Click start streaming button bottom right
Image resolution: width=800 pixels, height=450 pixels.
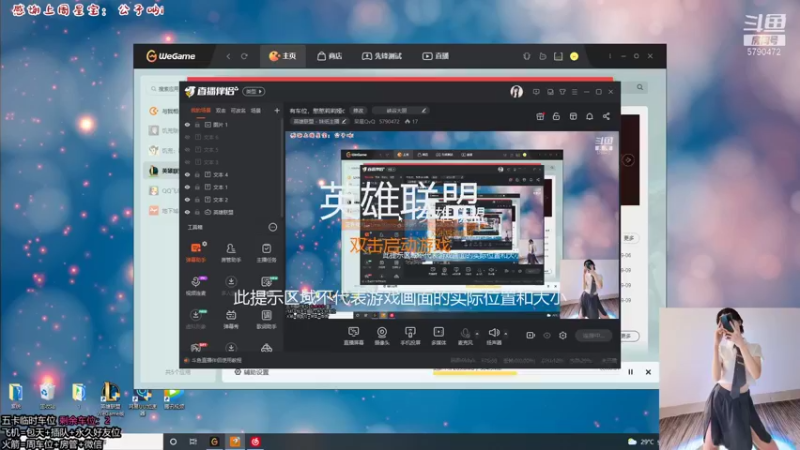[593, 335]
